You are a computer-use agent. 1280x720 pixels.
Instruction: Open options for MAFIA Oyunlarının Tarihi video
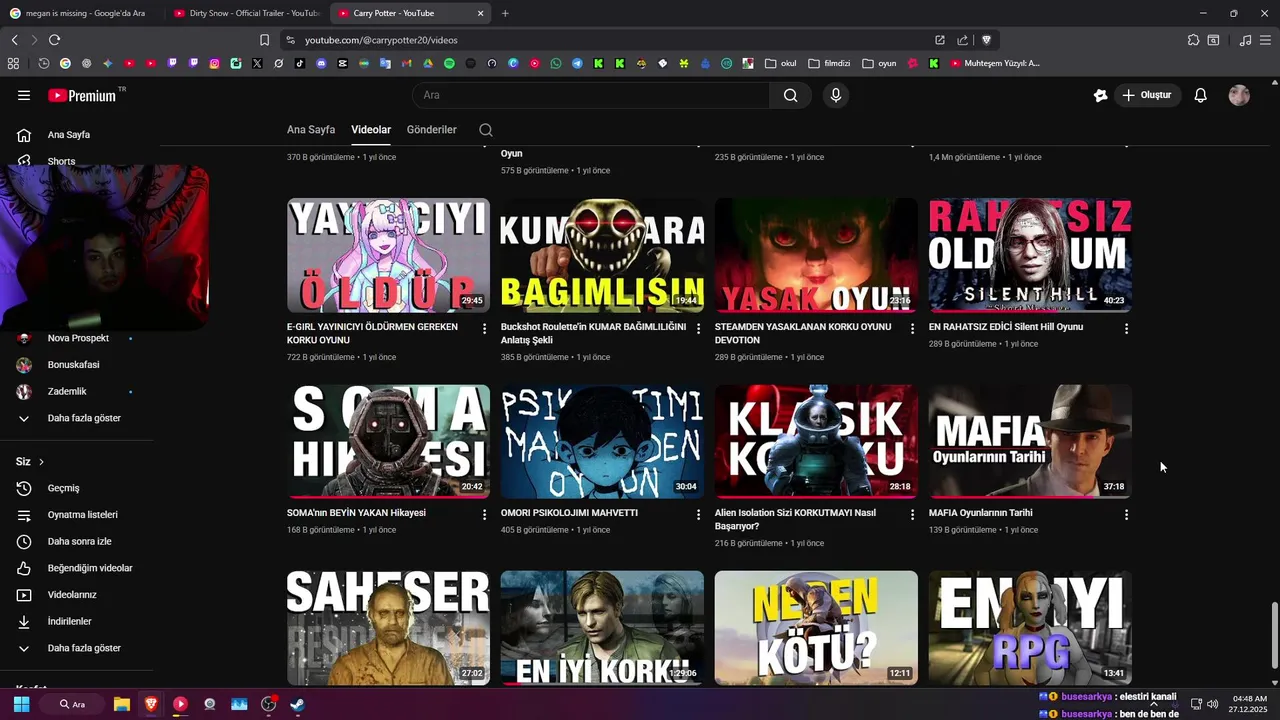[1126, 514]
